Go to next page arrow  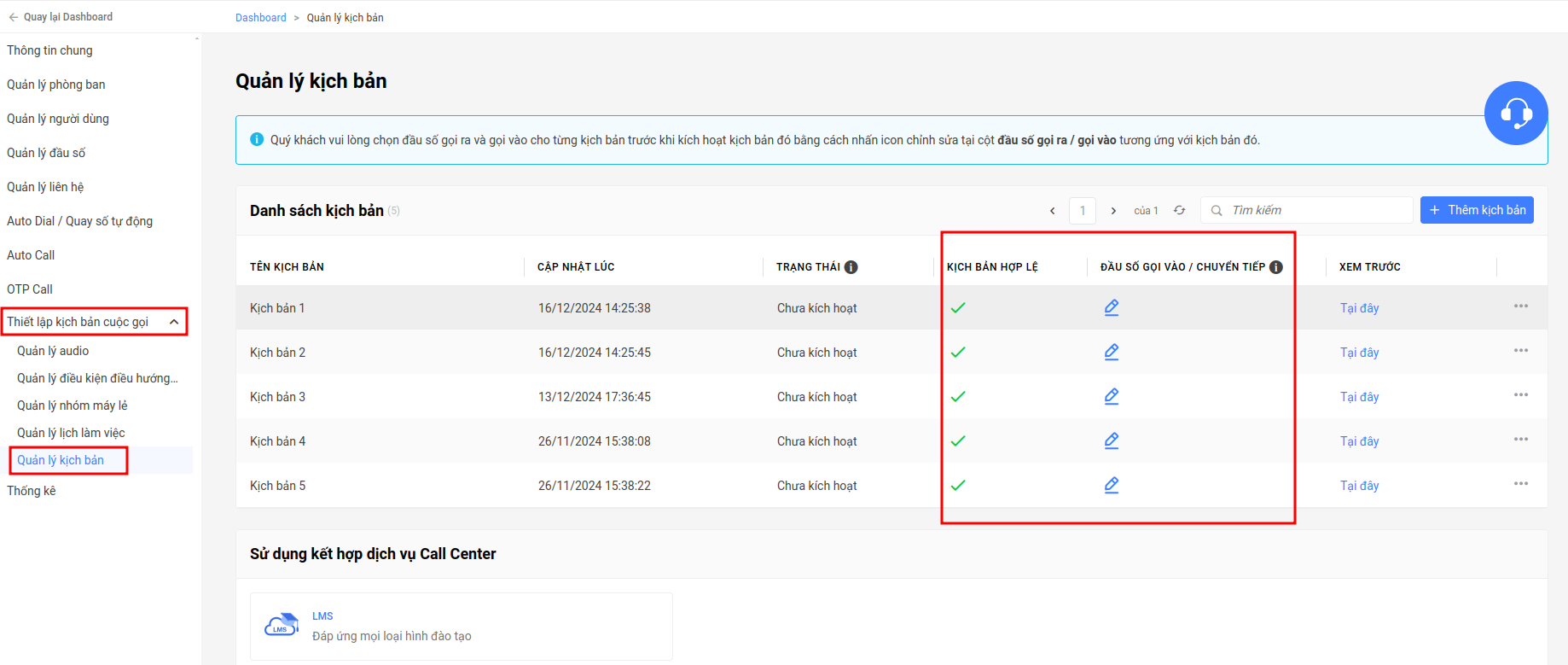[1113, 211]
